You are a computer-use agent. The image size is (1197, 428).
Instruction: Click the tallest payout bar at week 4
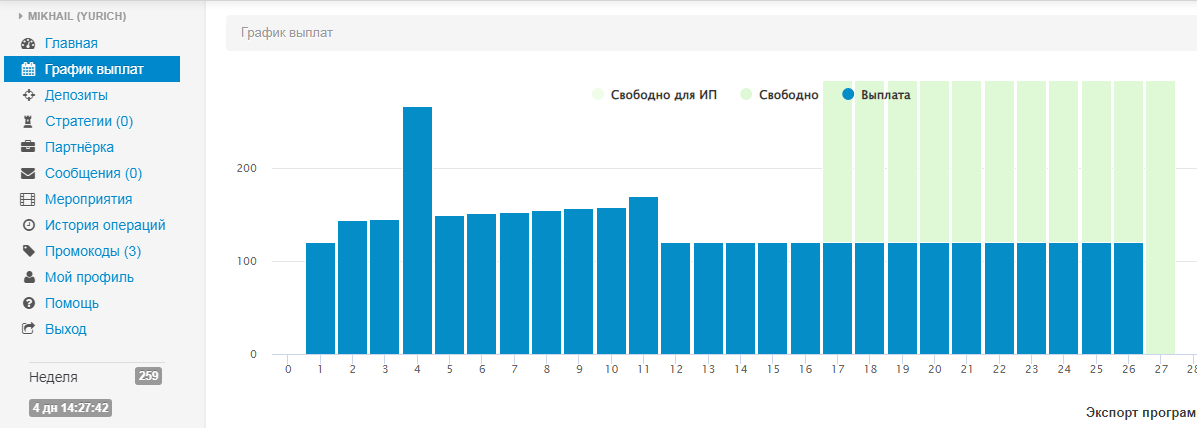coord(417,230)
